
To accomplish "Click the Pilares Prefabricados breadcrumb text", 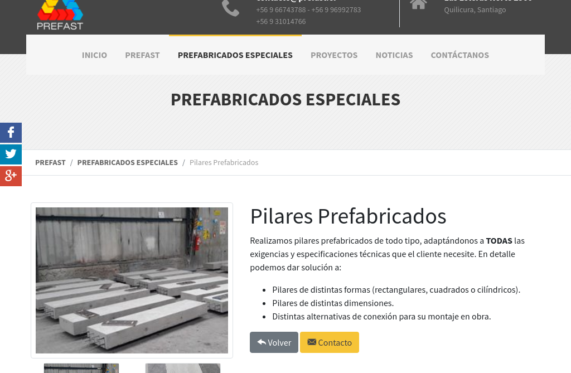I will click(x=224, y=162).
